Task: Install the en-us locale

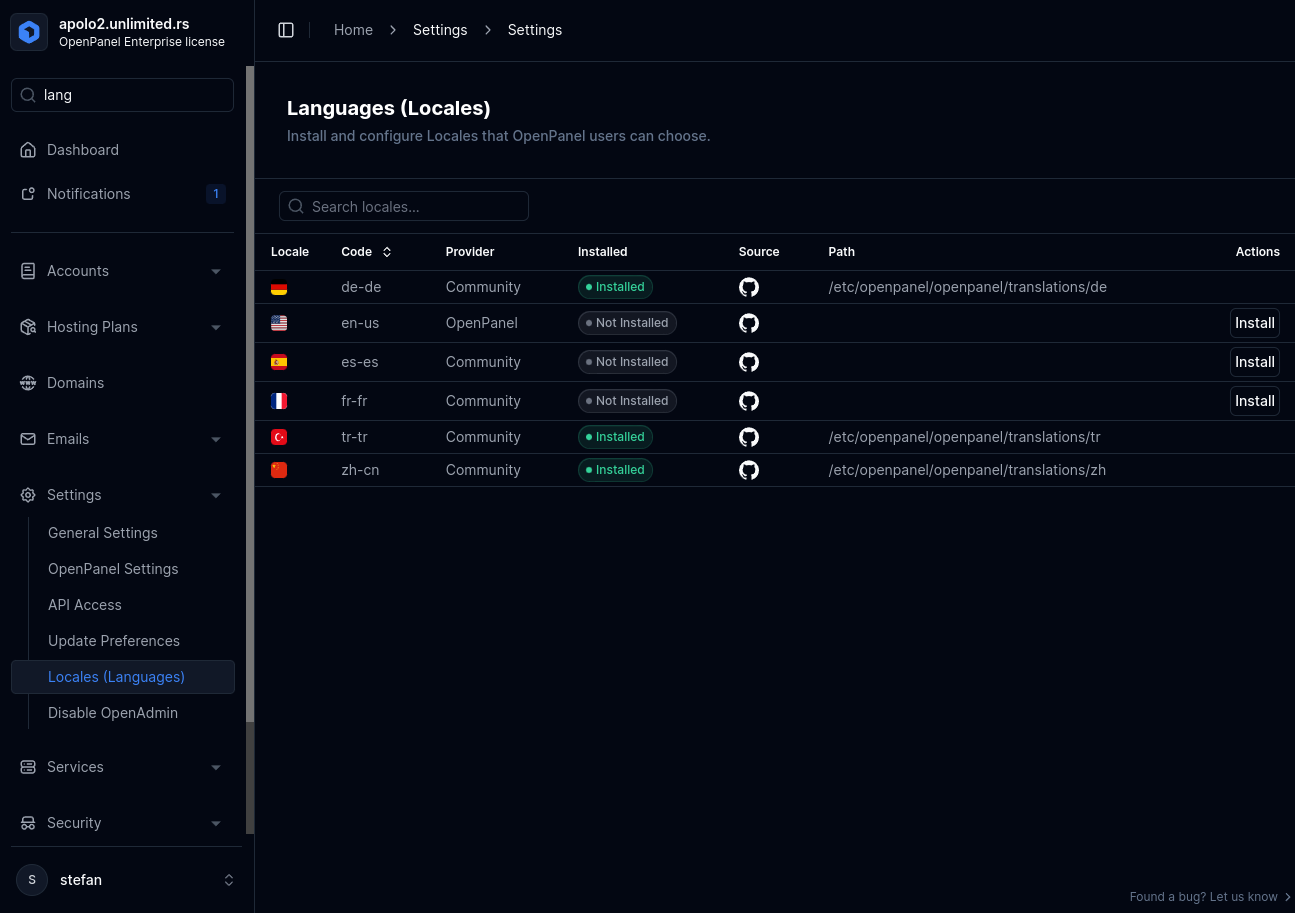Action: coord(1255,323)
